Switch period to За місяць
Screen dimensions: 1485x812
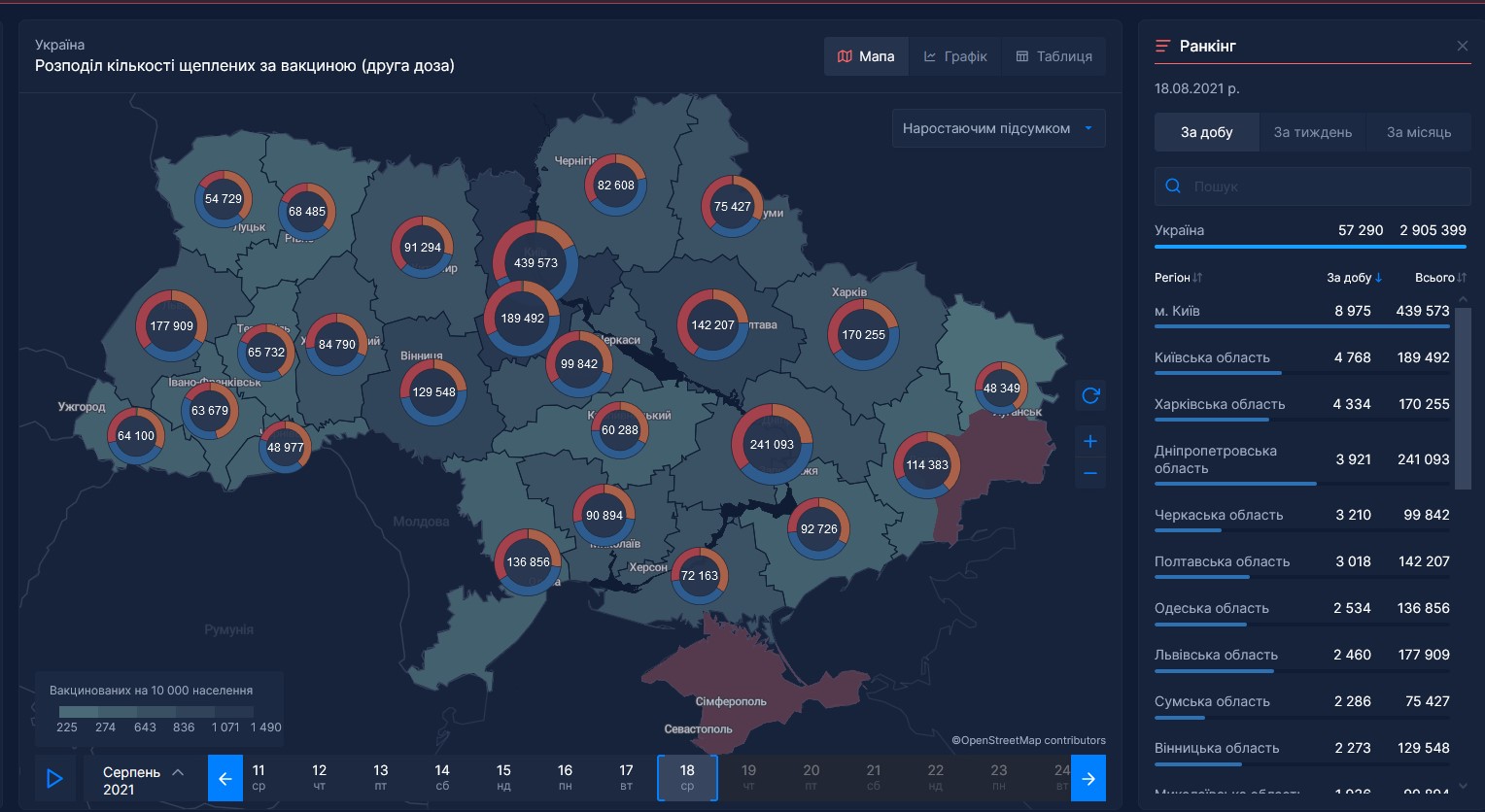click(x=1418, y=132)
